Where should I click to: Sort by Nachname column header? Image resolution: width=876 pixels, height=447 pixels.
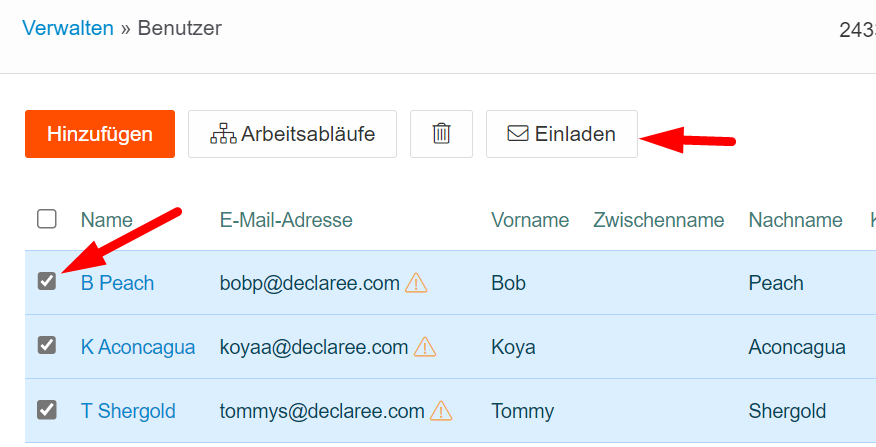[x=795, y=220]
